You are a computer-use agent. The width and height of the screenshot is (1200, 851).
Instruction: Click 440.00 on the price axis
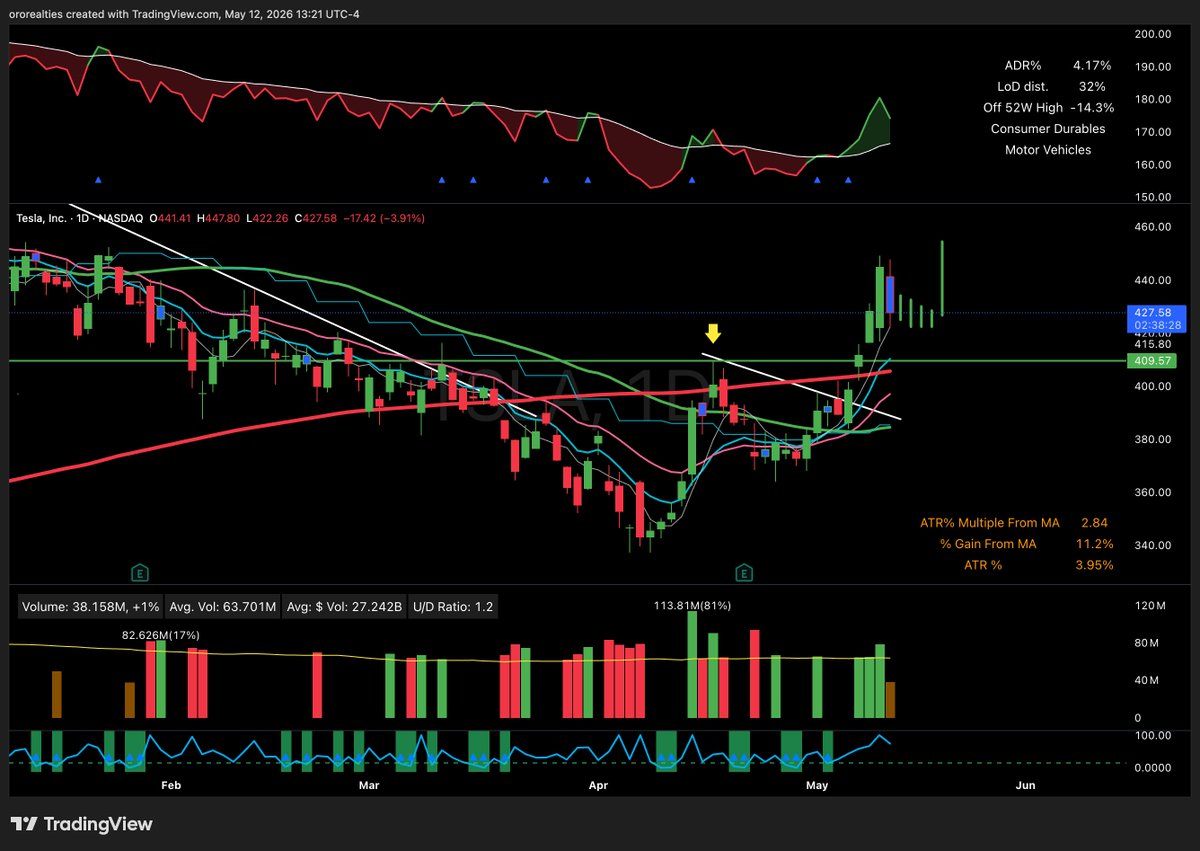pyautogui.click(x=1152, y=280)
